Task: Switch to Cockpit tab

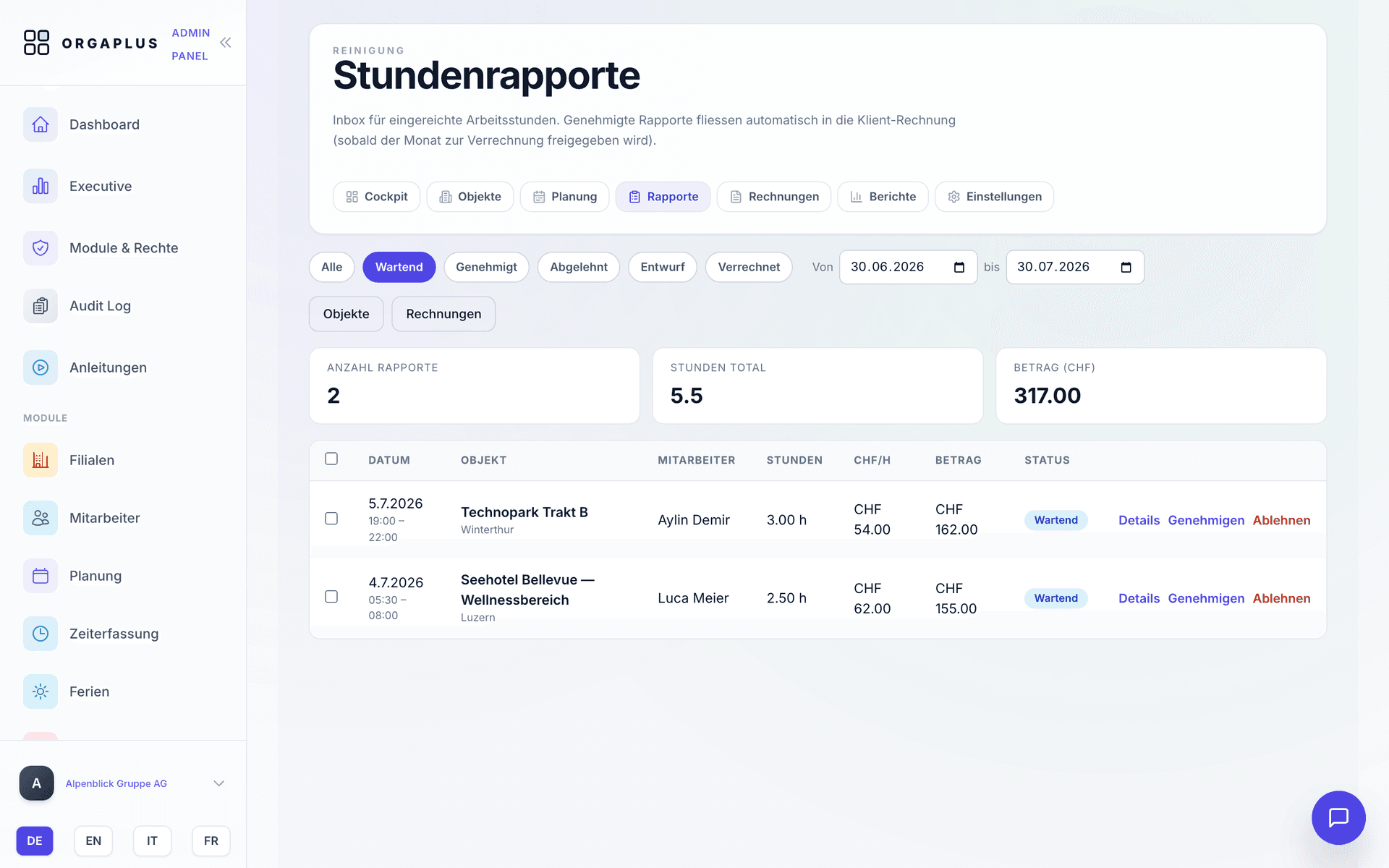Action: point(376,197)
